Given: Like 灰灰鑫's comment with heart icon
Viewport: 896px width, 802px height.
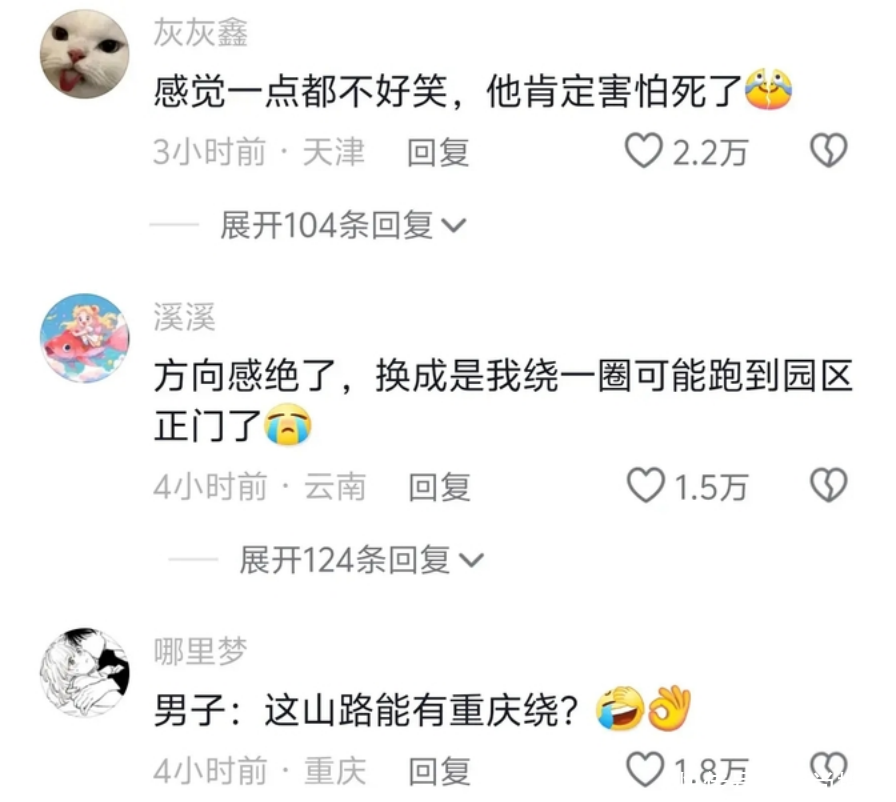Looking at the screenshot, I should point(643,151).
